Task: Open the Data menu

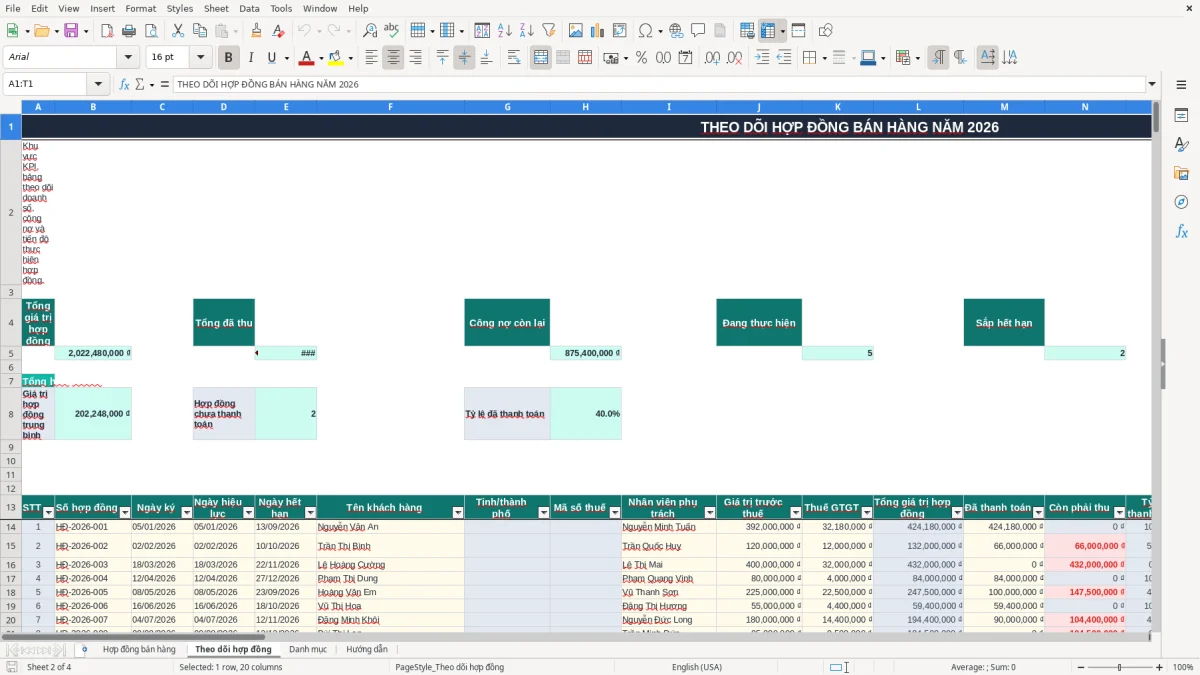Action: pos(249,8)
